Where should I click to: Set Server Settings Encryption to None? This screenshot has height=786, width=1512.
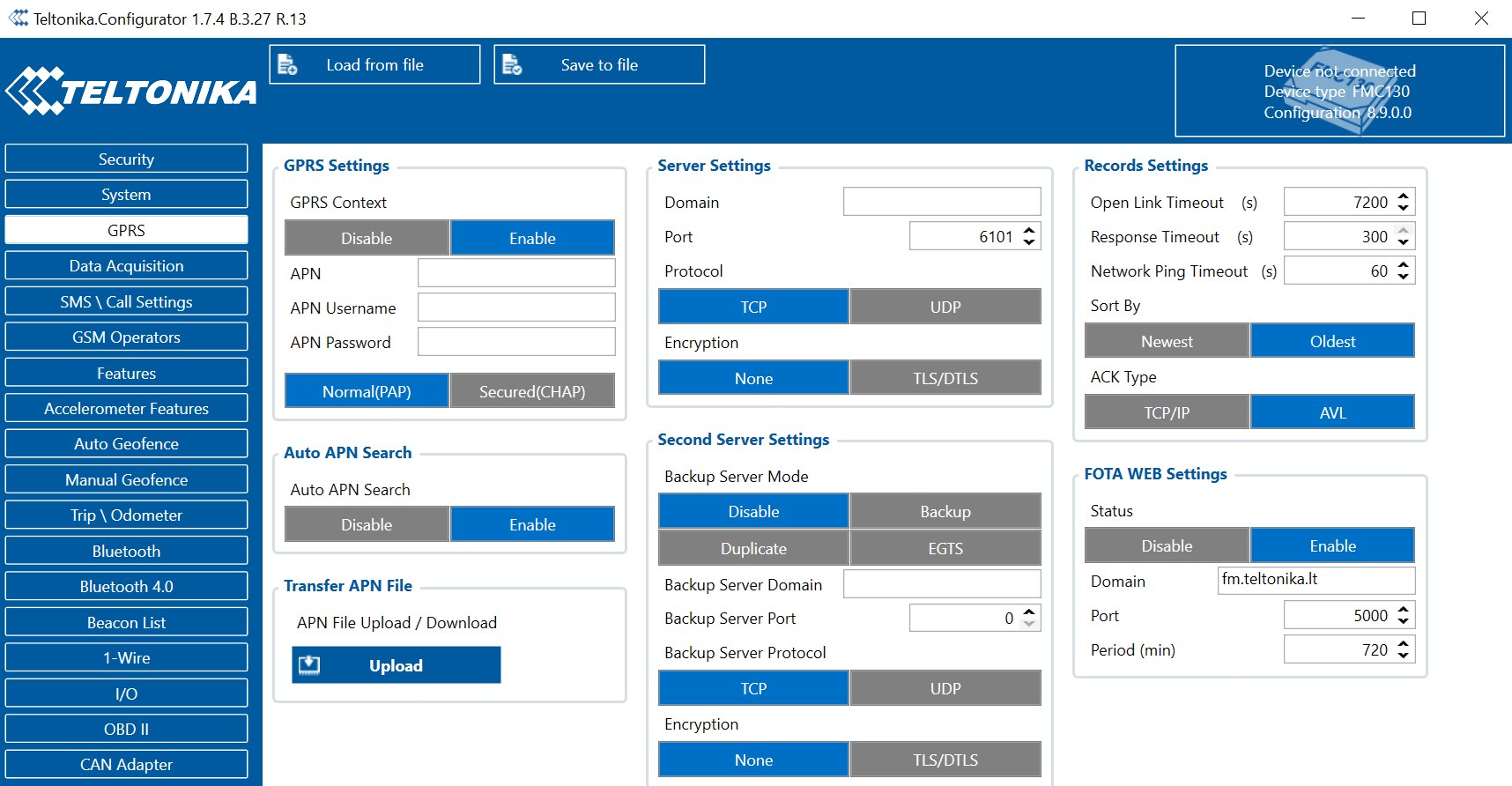[753, 378]
